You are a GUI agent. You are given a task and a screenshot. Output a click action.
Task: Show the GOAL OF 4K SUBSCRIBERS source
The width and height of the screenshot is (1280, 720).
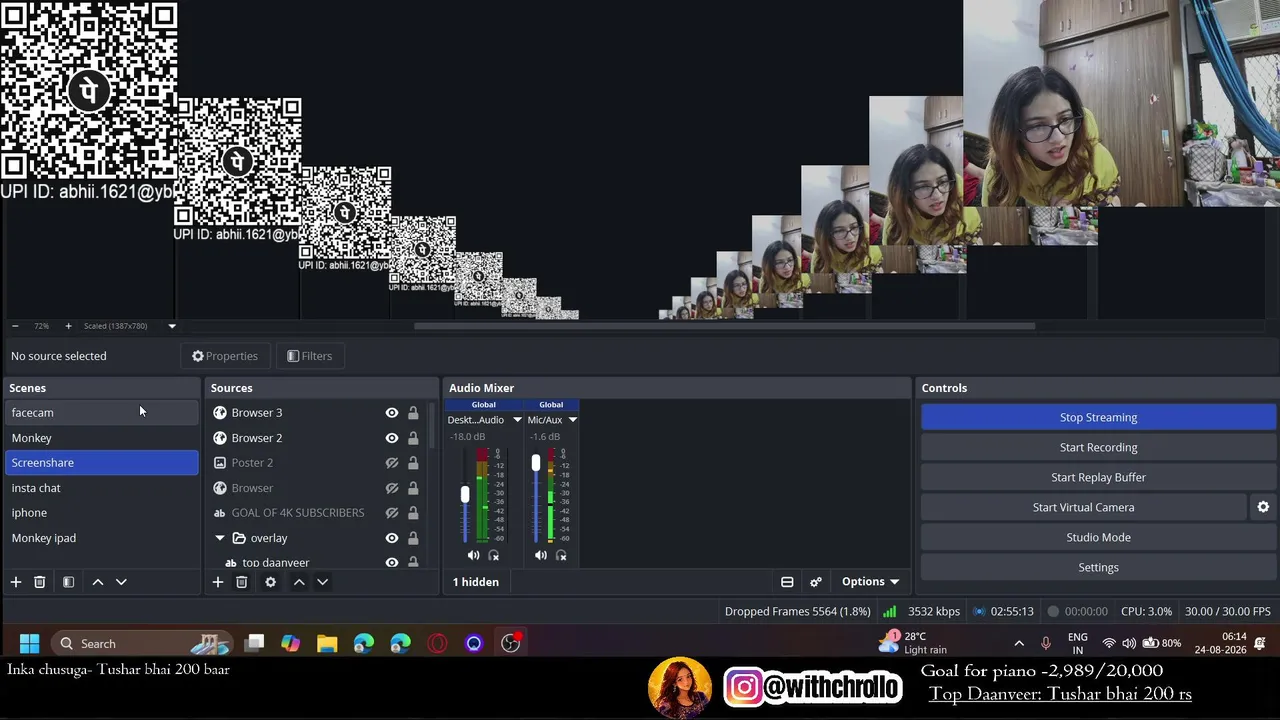[392, 513]
